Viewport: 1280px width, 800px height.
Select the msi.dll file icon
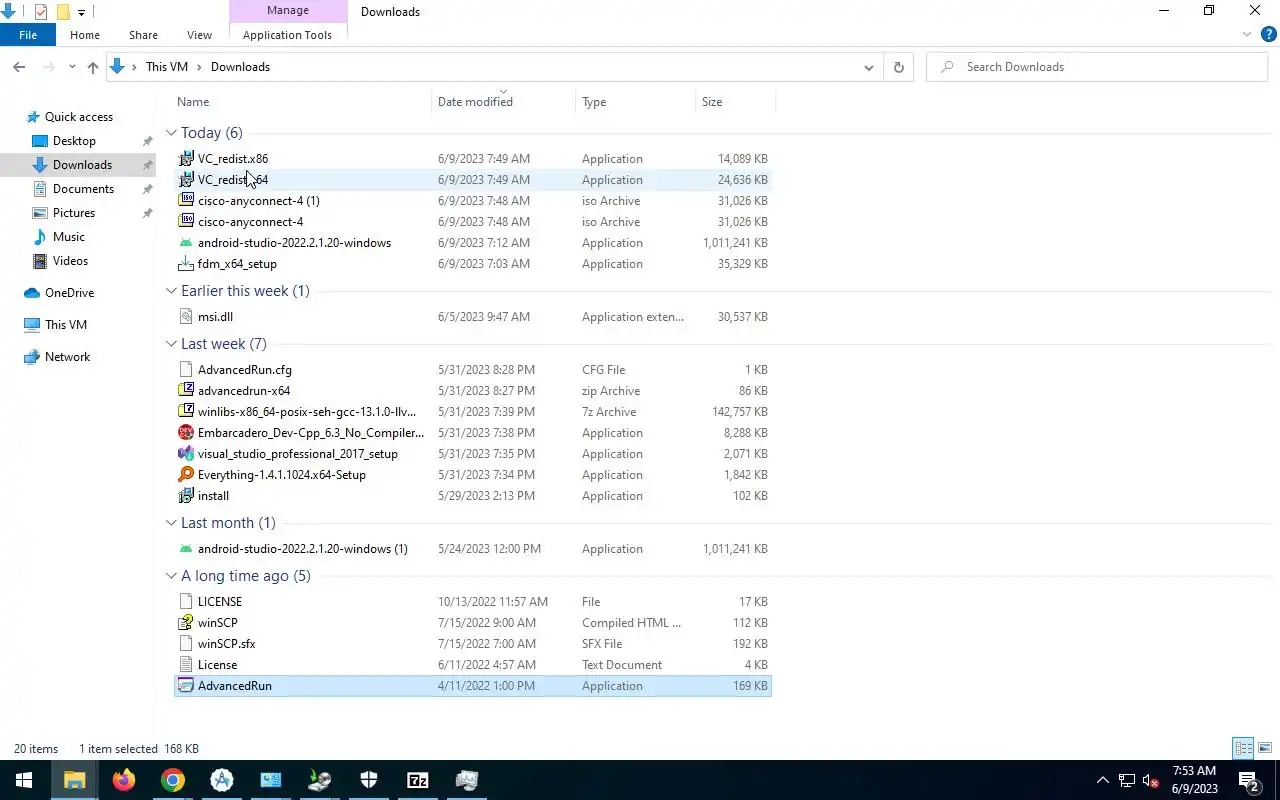(186, 317)
